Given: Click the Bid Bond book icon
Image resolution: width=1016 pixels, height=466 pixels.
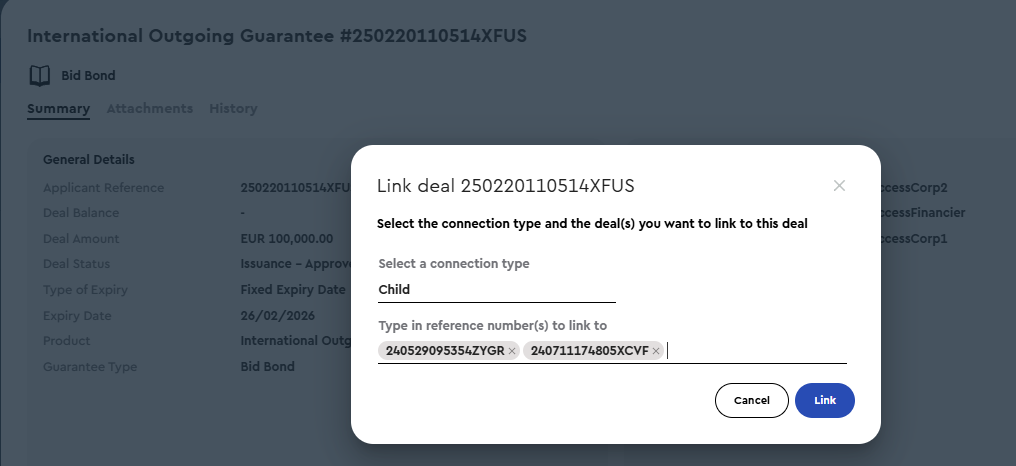Looking at the screenshot, I should pyautogui.click(x=40, y=76).
